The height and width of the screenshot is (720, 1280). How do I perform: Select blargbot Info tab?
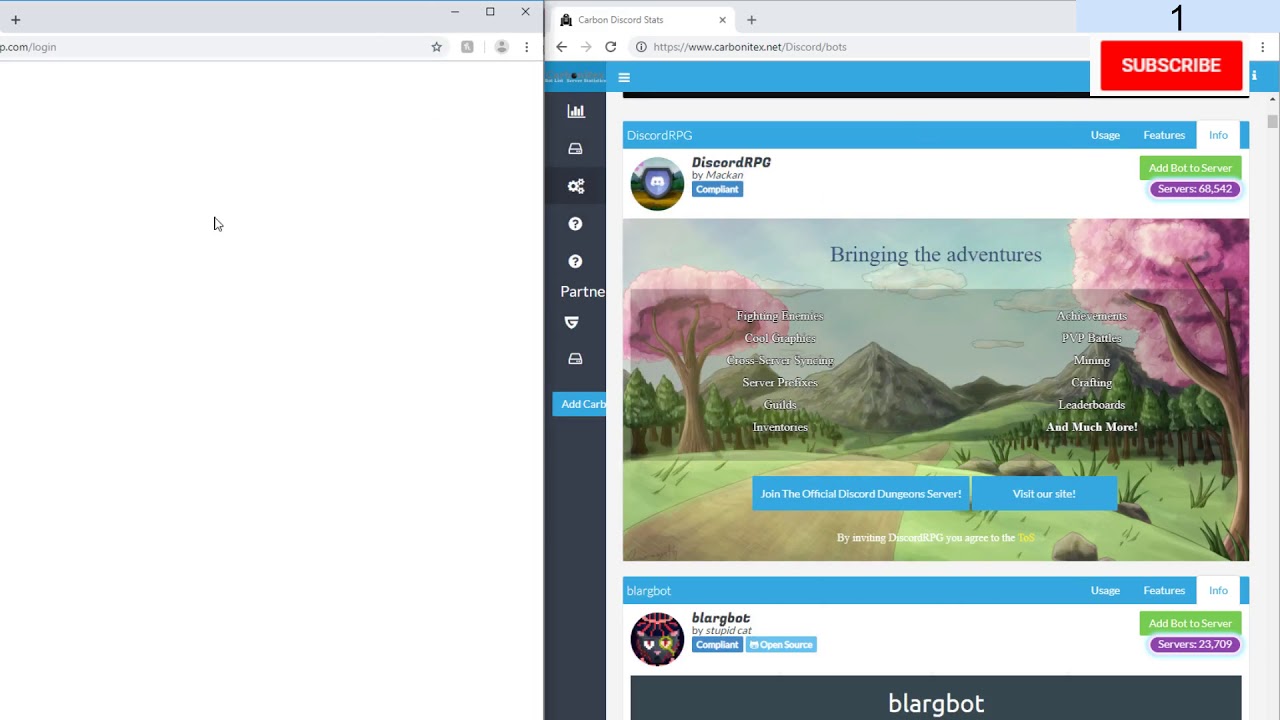(1218, 590)
